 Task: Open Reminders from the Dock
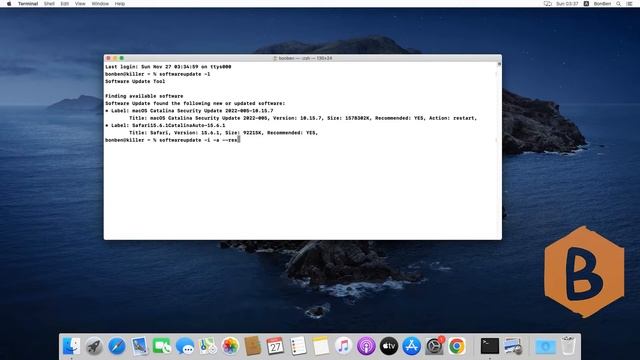coord(298,346)
